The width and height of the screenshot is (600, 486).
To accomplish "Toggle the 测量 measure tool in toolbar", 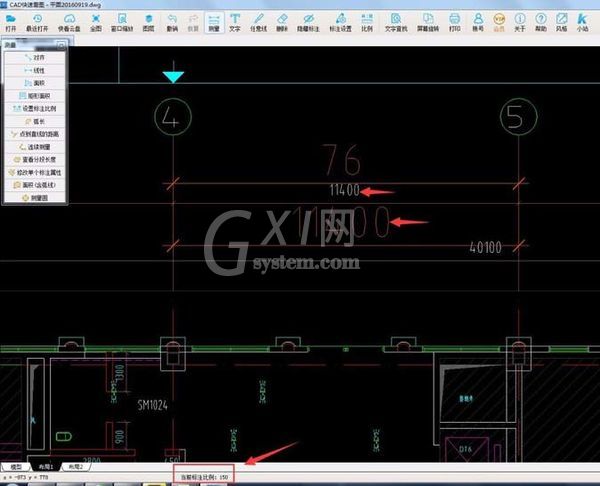I will tap(214, 23).
